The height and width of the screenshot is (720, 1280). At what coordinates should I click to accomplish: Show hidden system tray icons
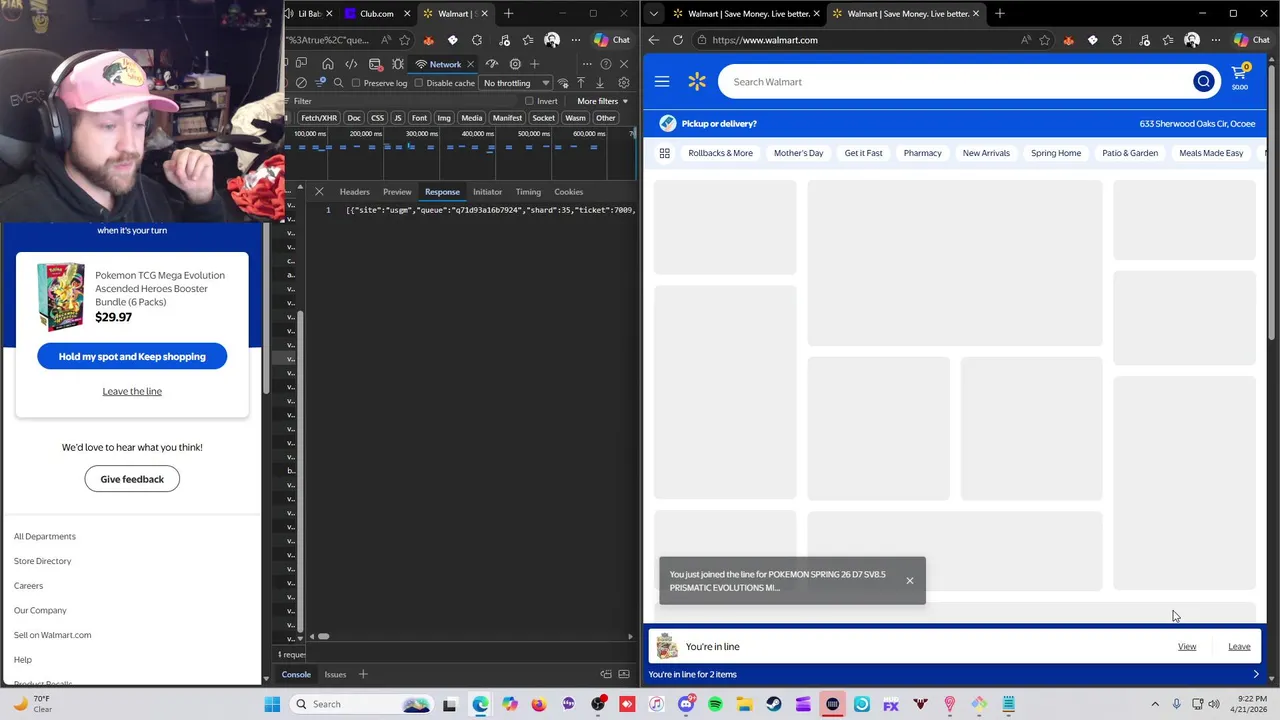tap(1155, 704)
